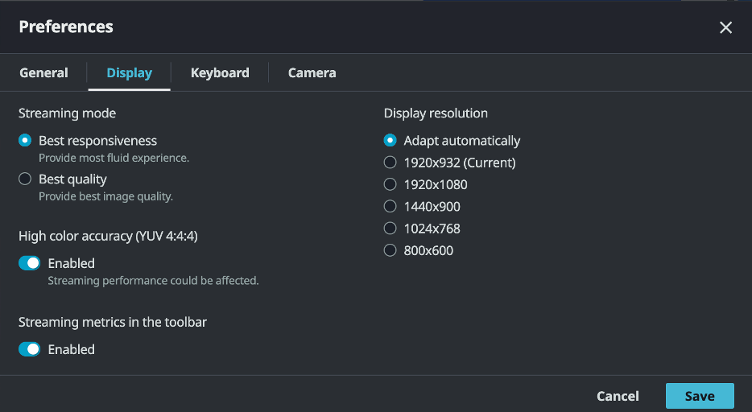Pick the 1440x900 resolution option

pos(390,207)
